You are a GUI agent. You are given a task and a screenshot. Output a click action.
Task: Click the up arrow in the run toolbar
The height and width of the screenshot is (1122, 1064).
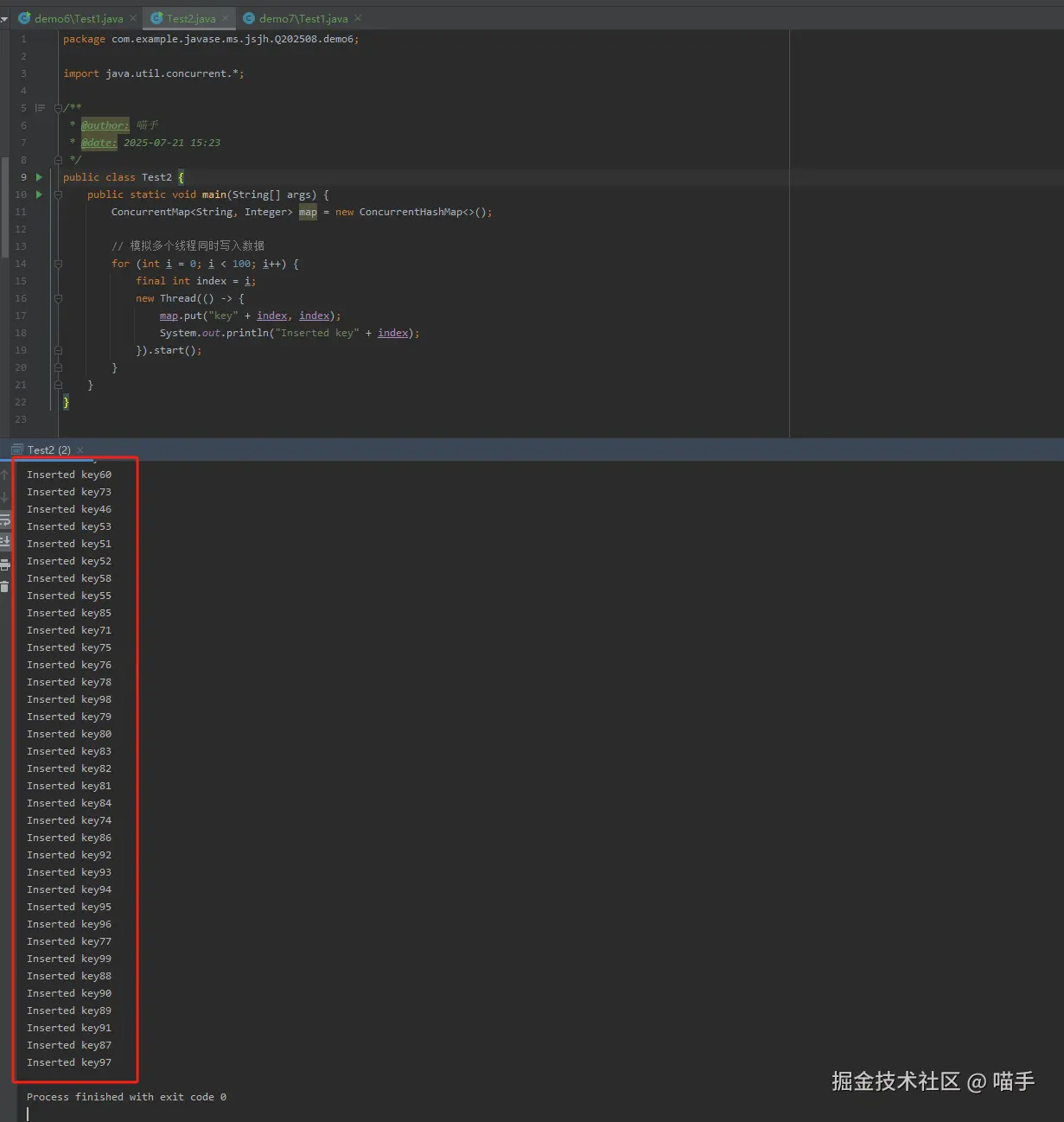(x=4, y=475)
